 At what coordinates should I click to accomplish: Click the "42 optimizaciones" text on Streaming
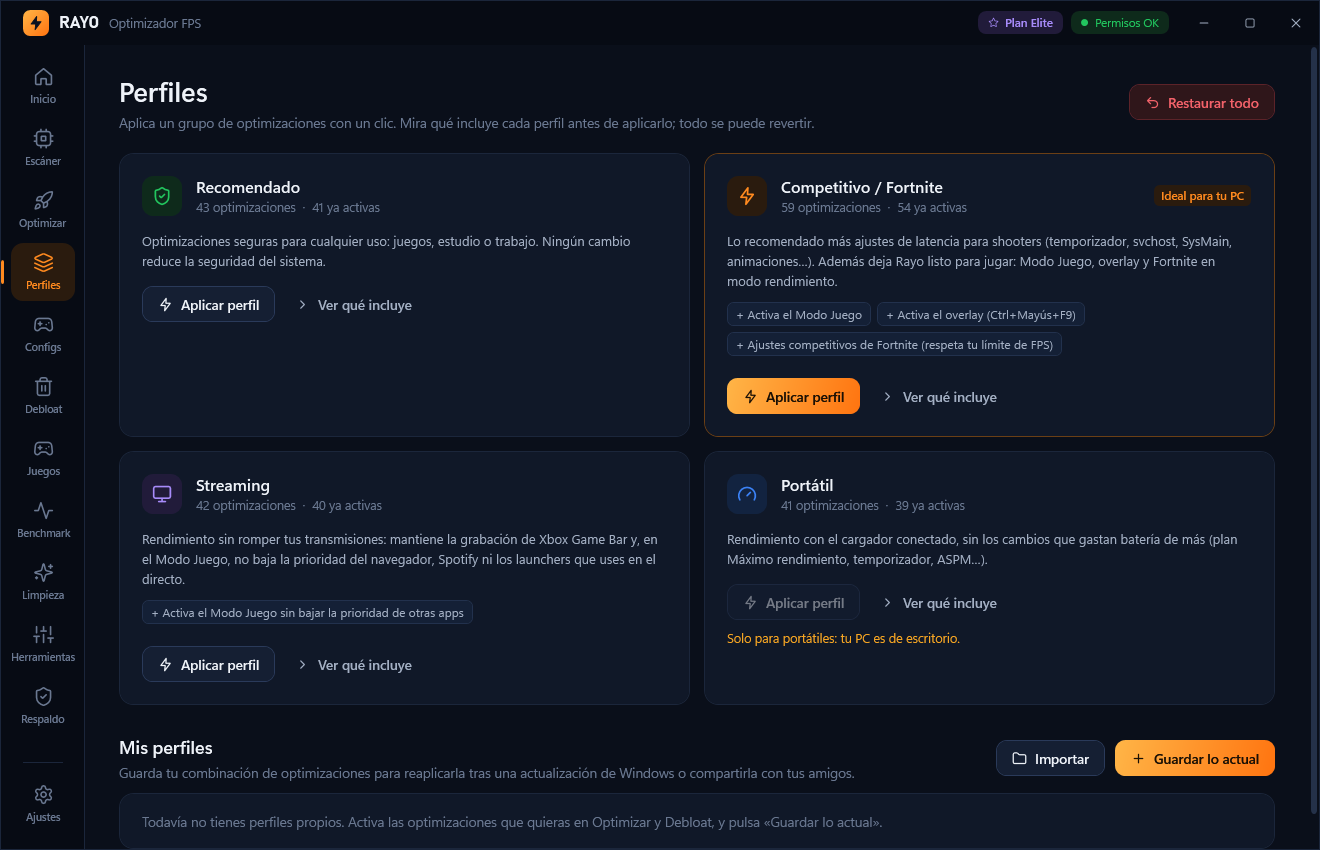pos(246,506)
